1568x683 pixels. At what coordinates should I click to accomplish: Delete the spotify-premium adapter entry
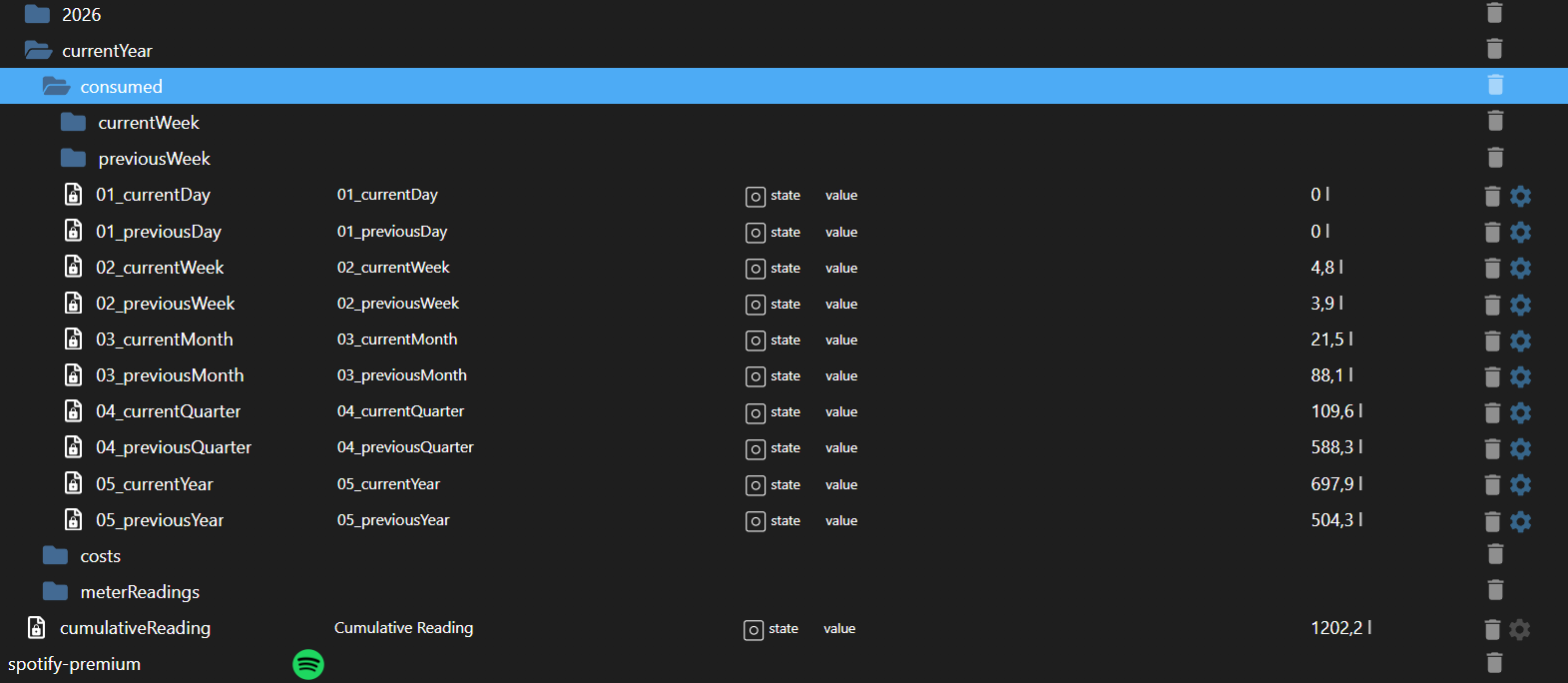pyautogui.click(x=1494, y=662)
